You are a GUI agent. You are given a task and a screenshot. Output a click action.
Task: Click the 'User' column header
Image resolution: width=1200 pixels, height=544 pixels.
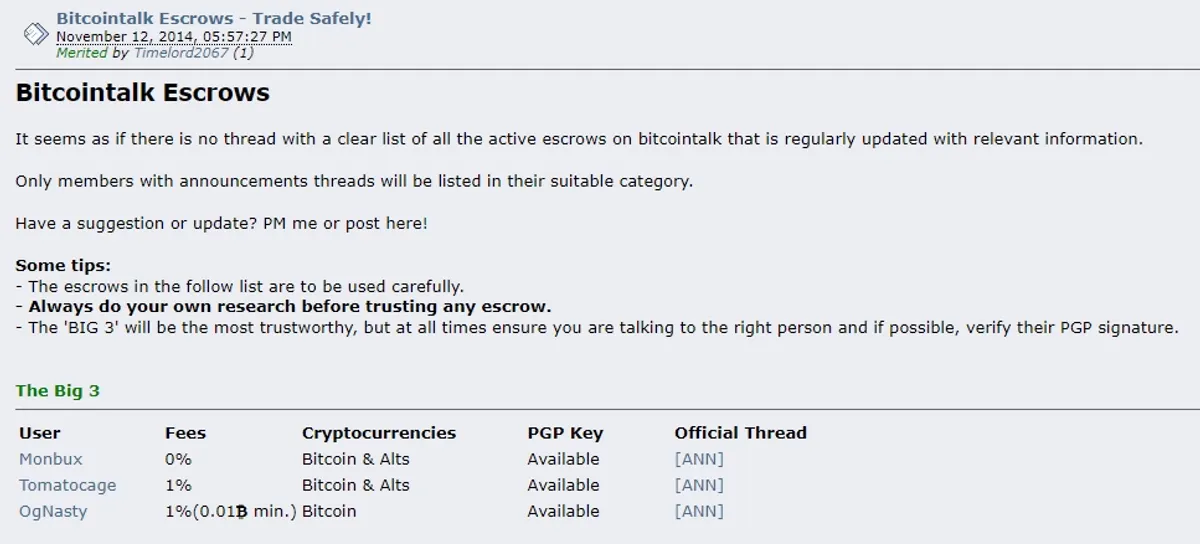(40, 433)
